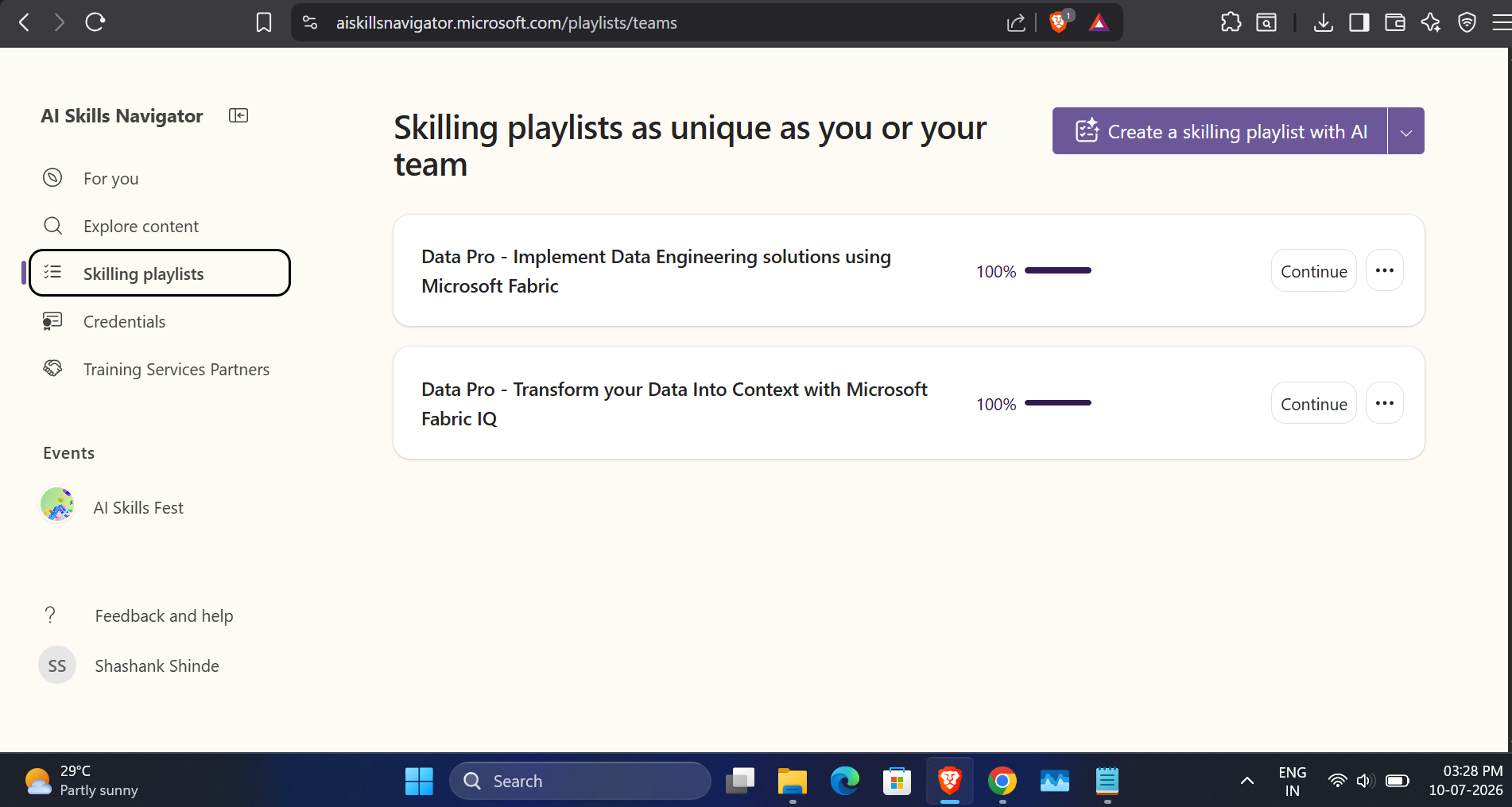Open Brave Shields panel

tap(1060, 21)
